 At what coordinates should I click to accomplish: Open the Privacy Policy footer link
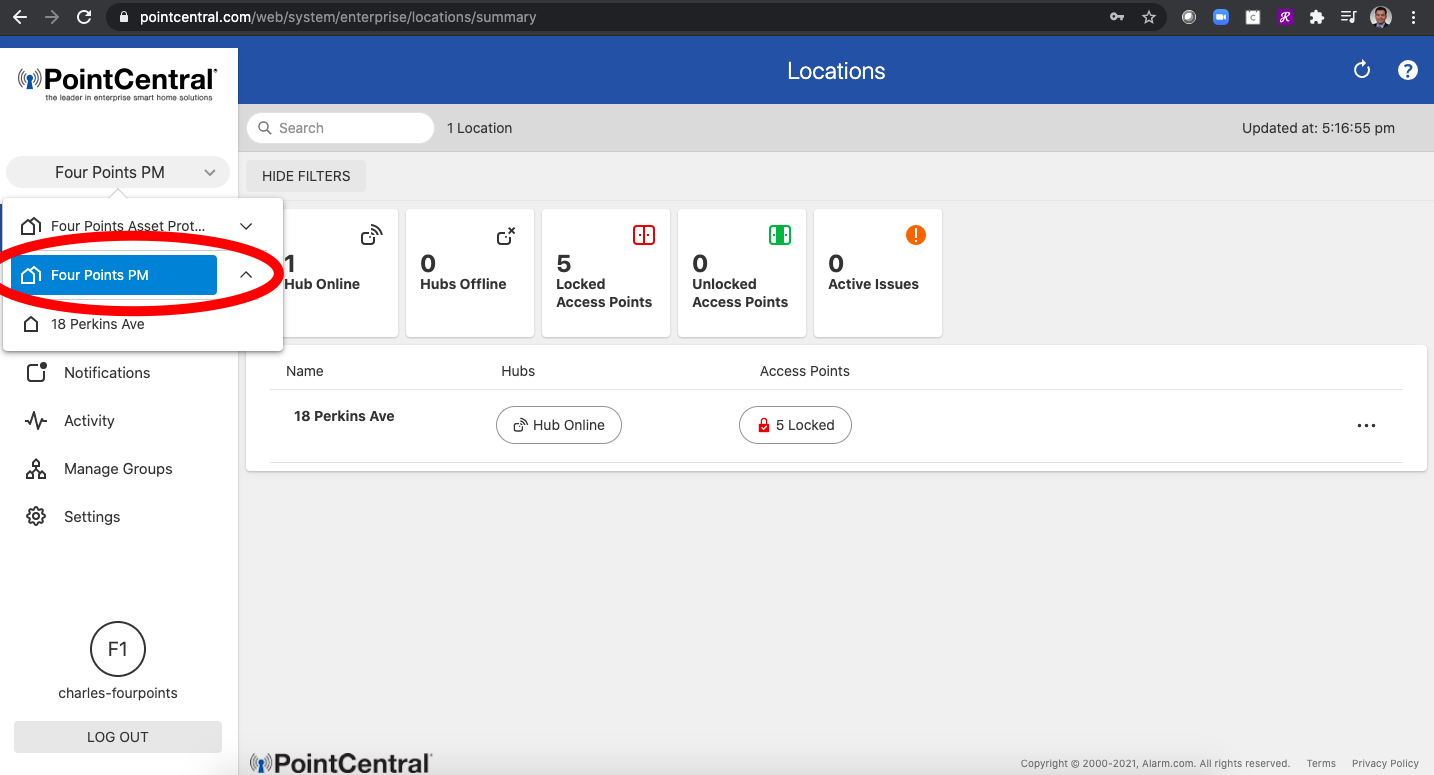tap(1385, 763)
